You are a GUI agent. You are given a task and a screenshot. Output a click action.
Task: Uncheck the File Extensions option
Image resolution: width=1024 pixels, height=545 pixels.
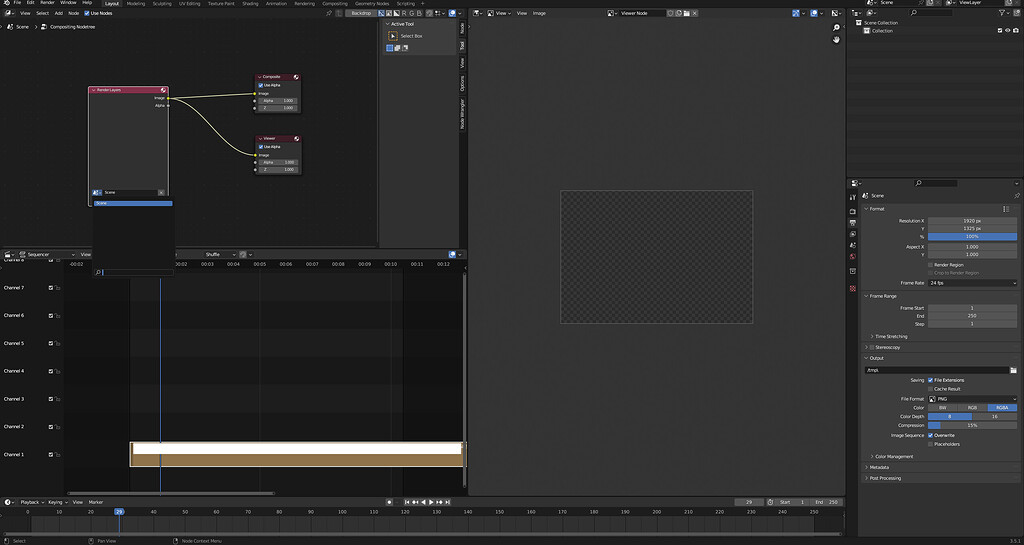pyautogui.click(x=930, y=380)
